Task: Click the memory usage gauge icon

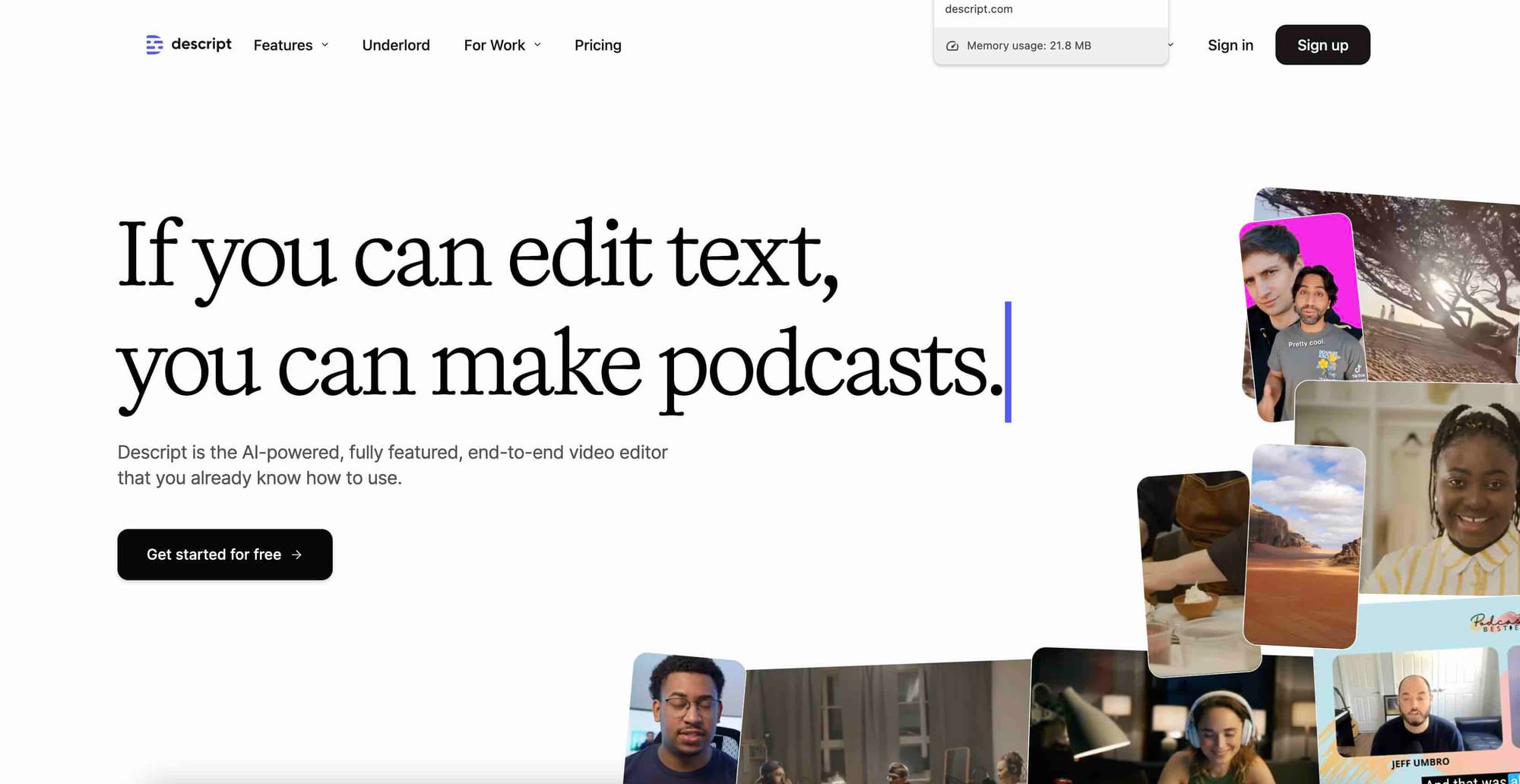Action: [952, 46]
